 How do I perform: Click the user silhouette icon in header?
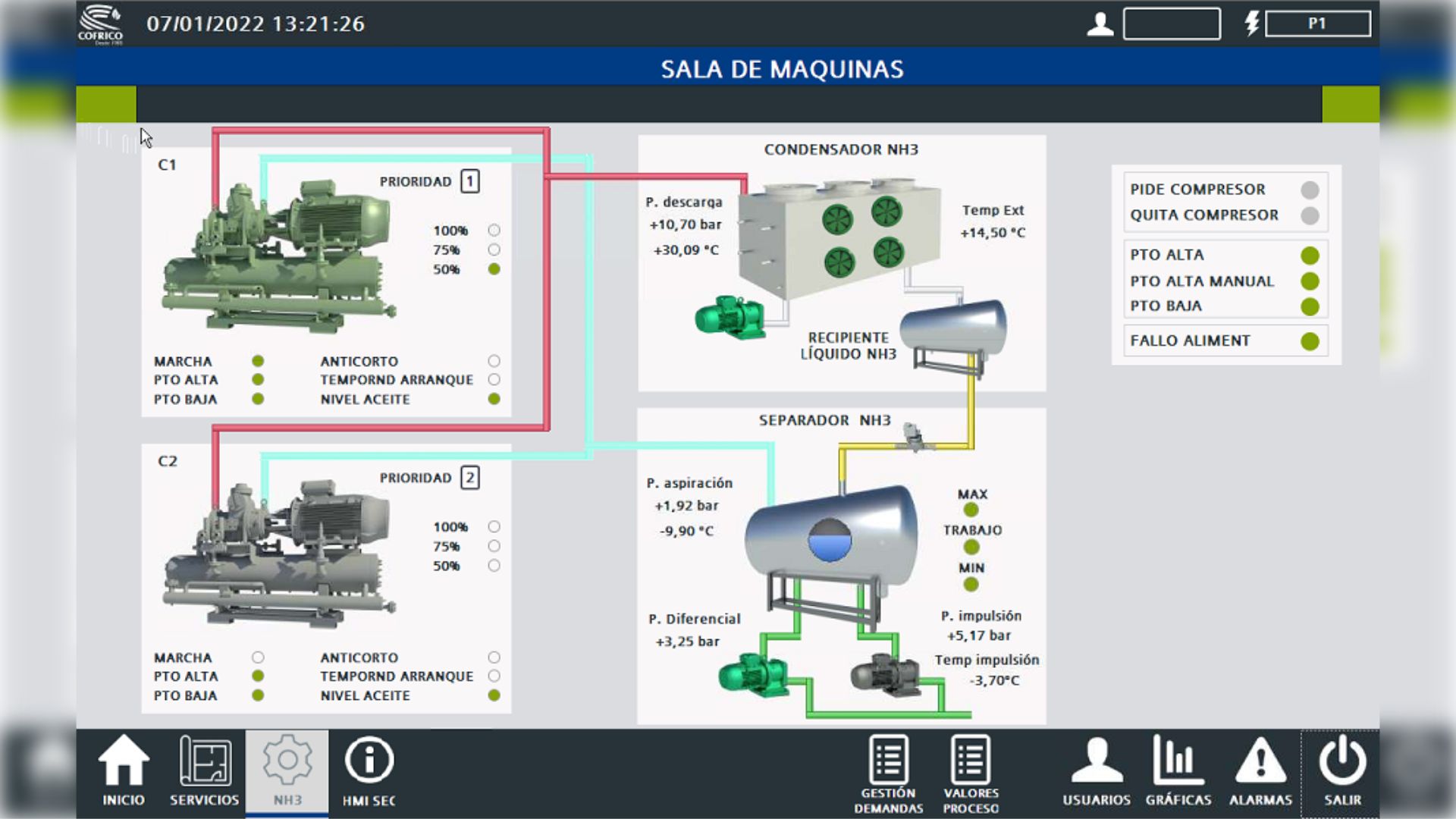point(1100,24)
